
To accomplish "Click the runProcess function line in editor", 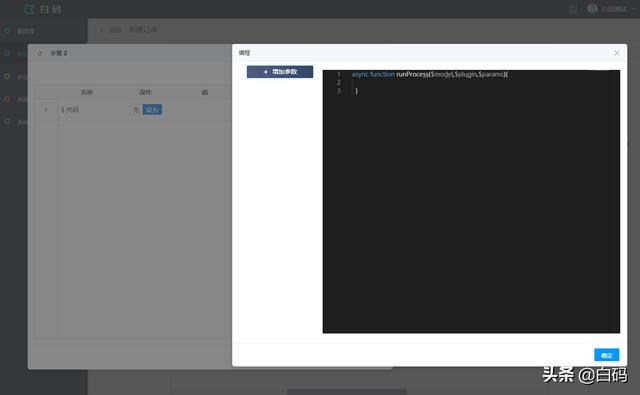I will [429, 74].
